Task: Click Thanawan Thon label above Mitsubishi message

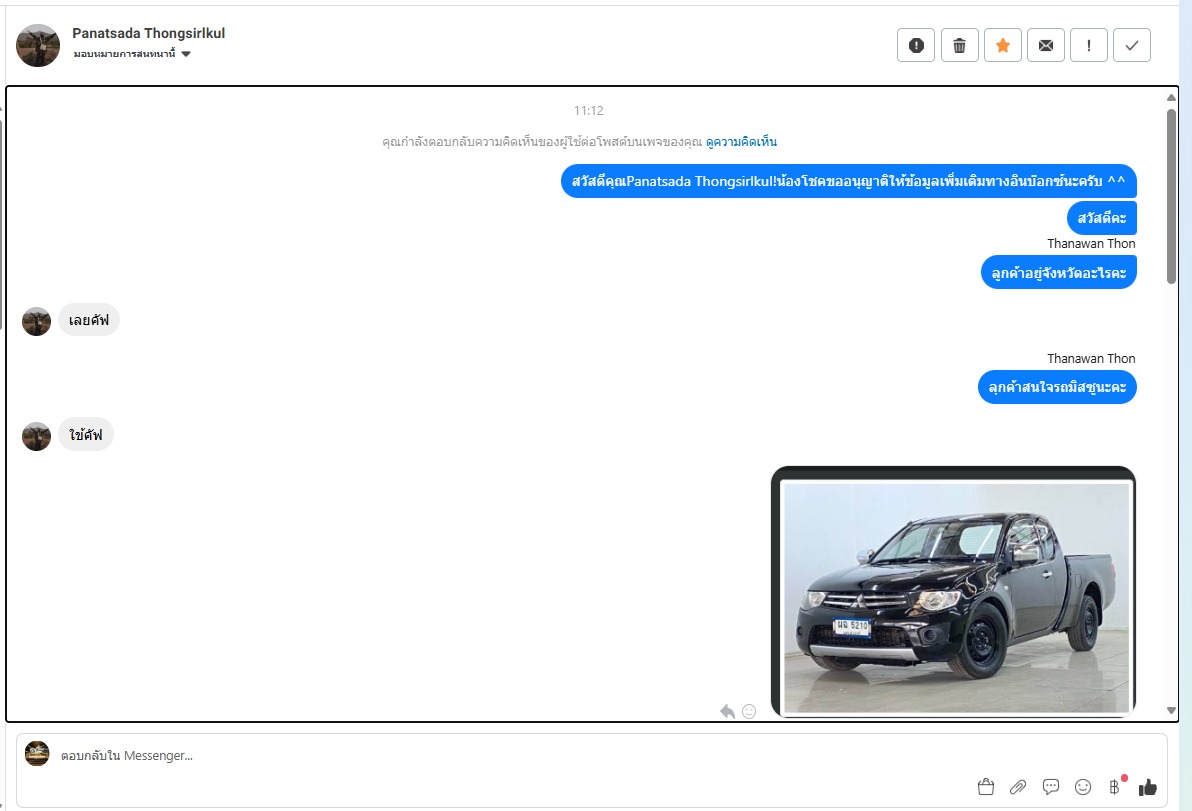Action: [1091, 358]
